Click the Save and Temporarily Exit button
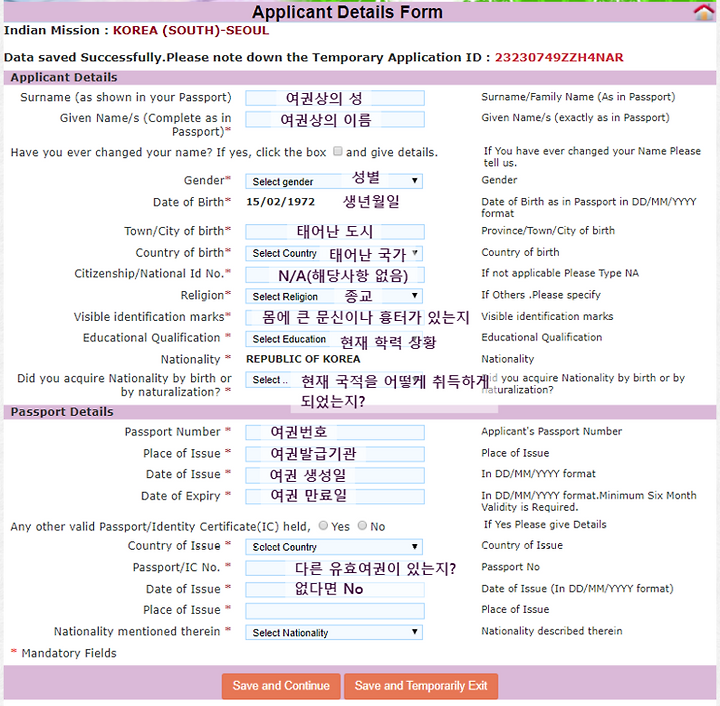Viewport: 720px width, 706px height. [421, 686]
